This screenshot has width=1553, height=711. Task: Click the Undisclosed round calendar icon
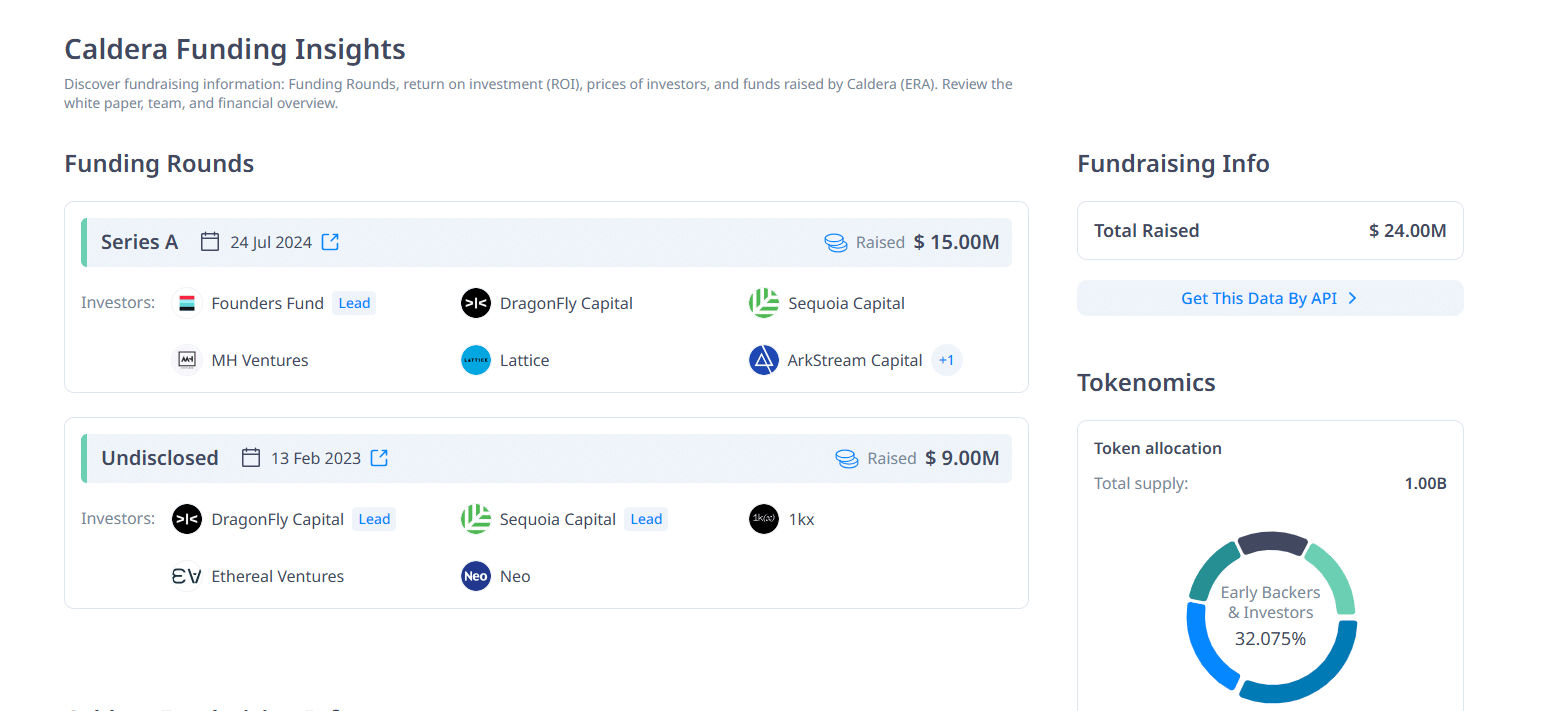tap(251, 458)
